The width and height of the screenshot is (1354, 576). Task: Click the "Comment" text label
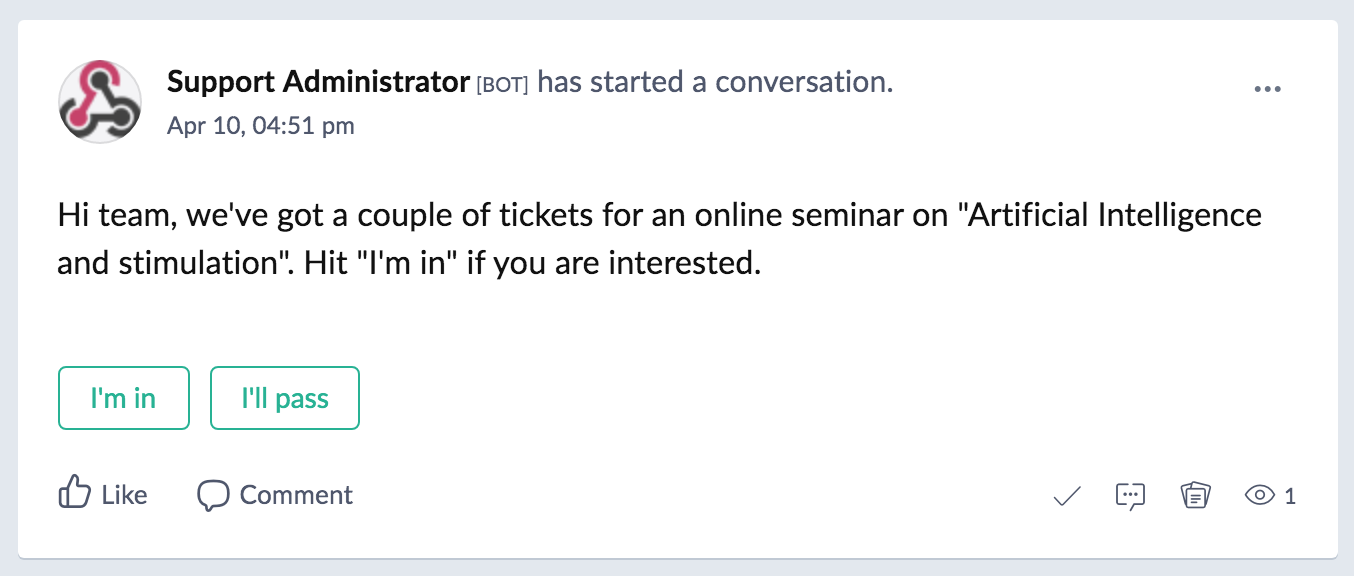(x=296, y=495)
